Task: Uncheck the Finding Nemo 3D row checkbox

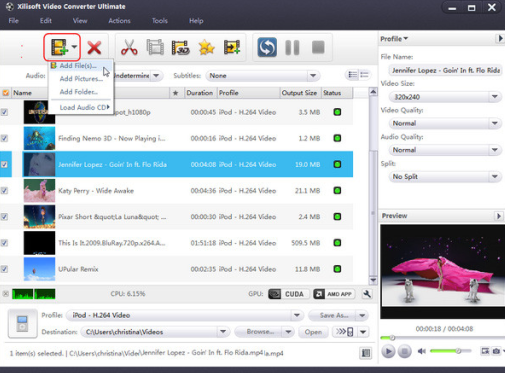Action: tap(4, 138)
